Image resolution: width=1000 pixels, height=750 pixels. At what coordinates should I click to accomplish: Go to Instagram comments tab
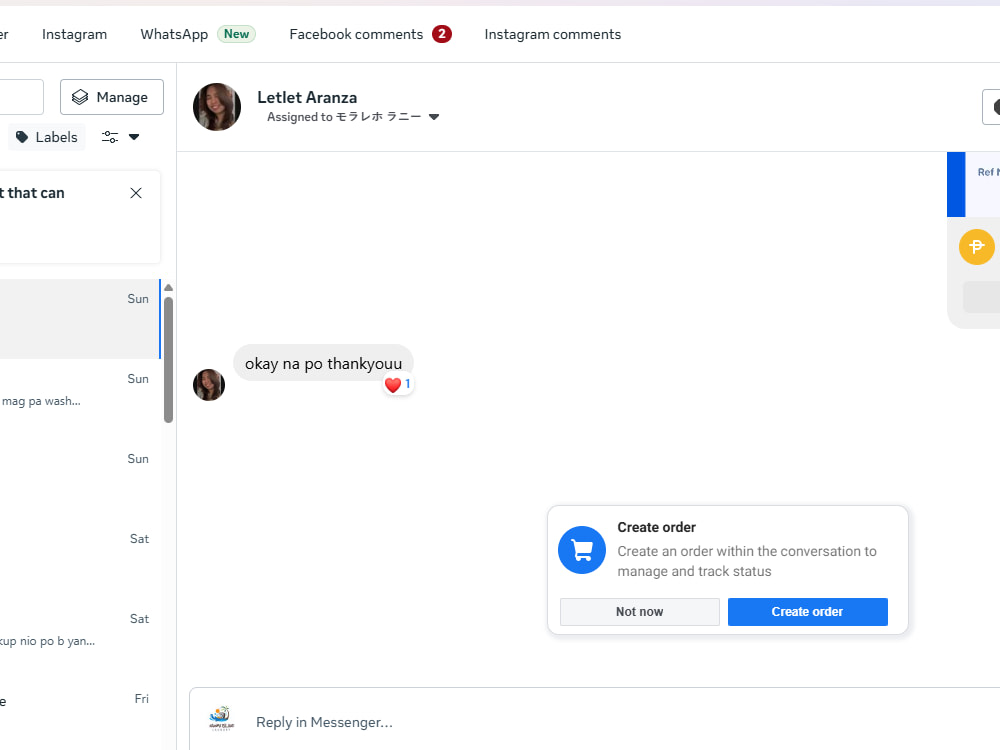(x=552, y=34)
